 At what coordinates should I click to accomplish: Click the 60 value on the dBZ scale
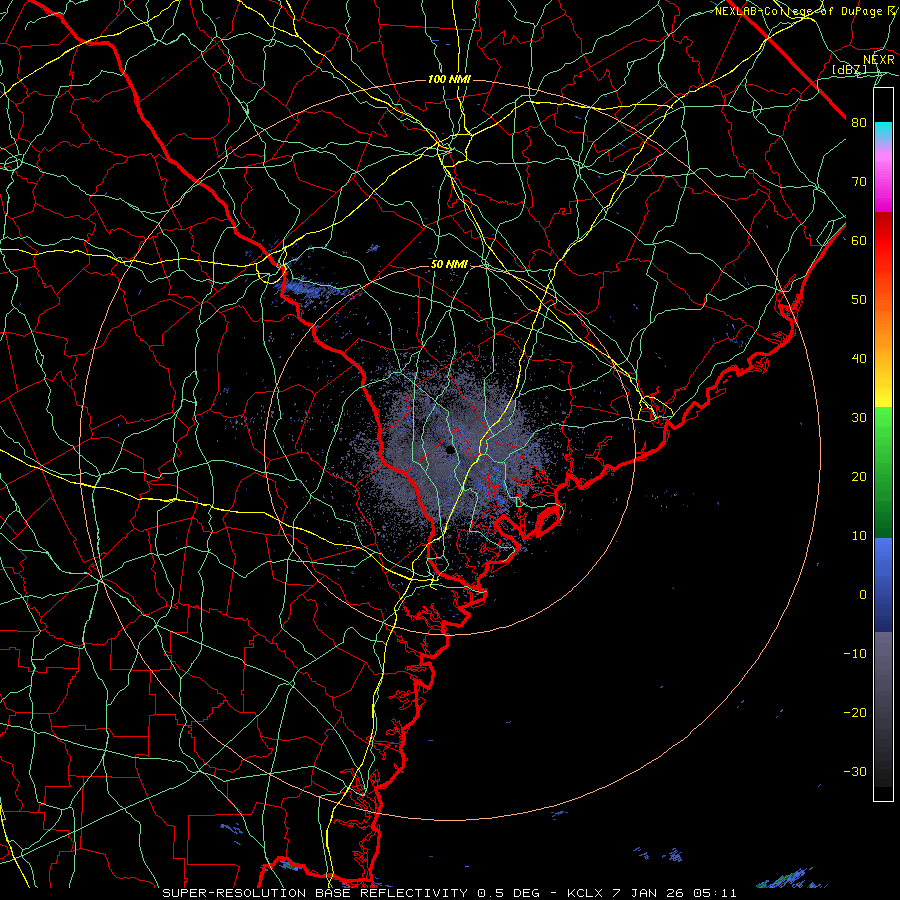pos(859,240)
